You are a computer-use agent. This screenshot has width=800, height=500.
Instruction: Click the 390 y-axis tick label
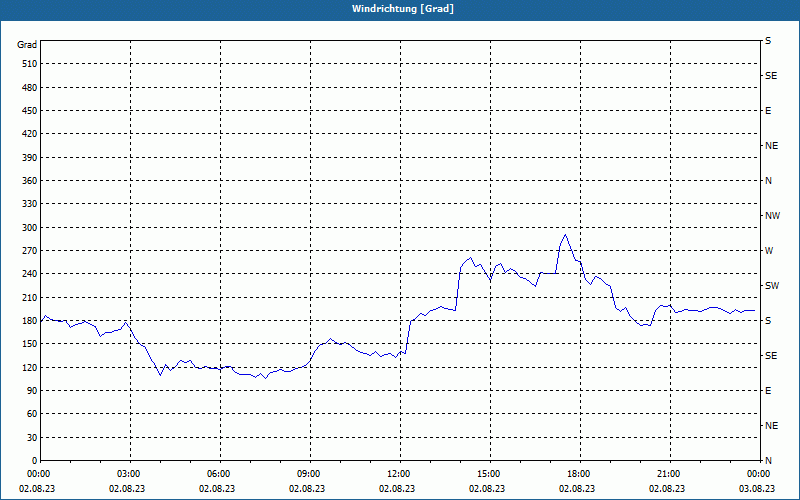coord(30,157)
